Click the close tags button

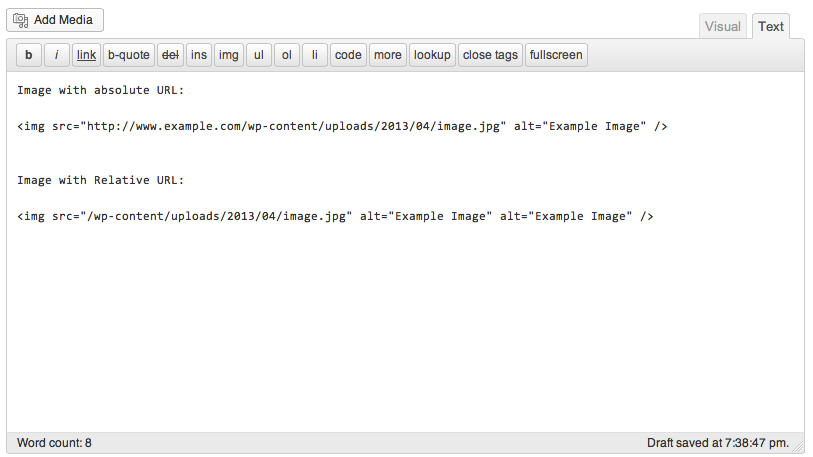(490, 55)
